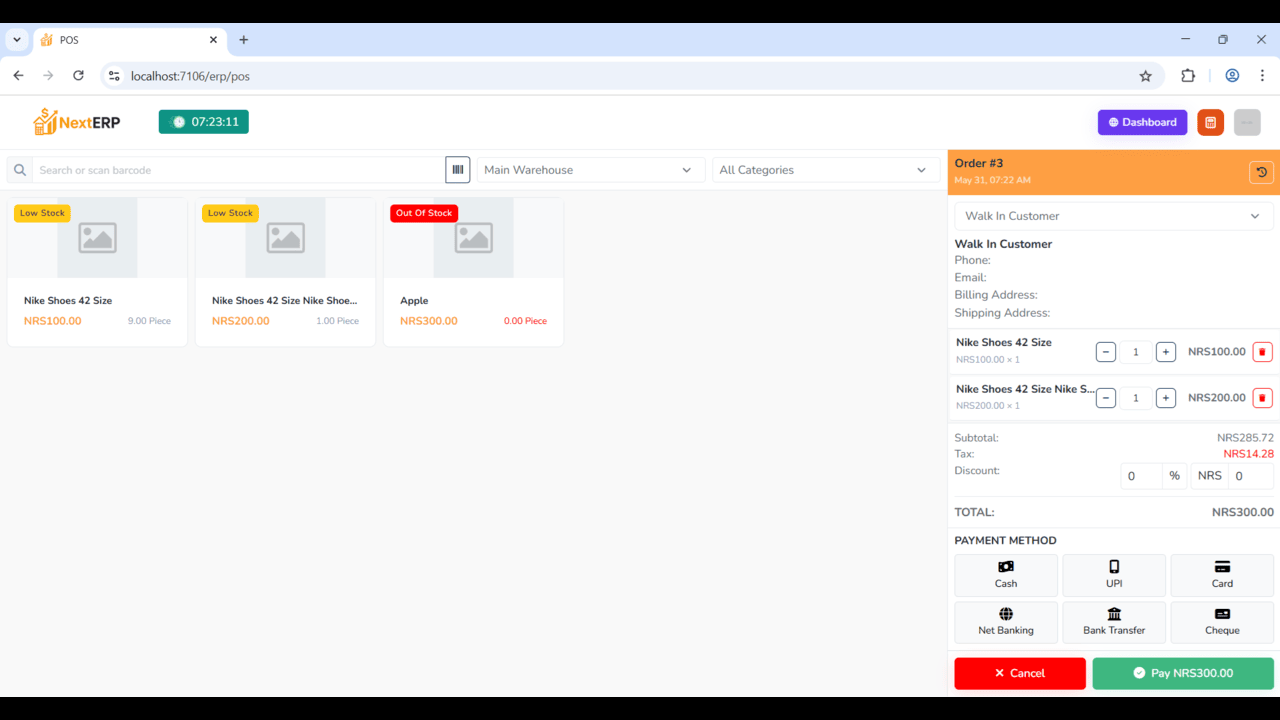Bookmark this page with star icon
Viewport: 1280px width, 720px height.
tap(1146, 76)
